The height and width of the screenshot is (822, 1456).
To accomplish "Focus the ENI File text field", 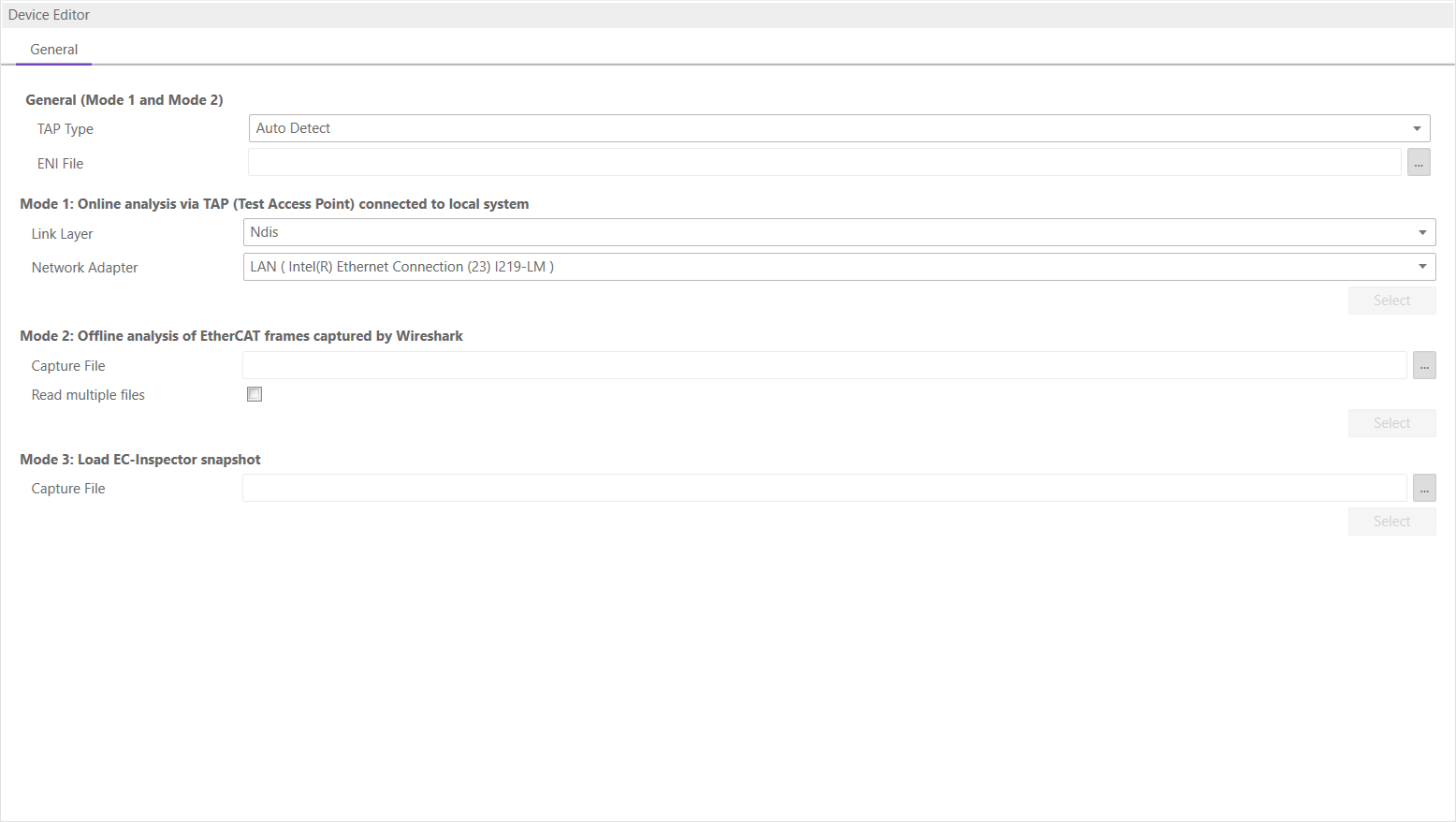I will (x=823, y=163).
